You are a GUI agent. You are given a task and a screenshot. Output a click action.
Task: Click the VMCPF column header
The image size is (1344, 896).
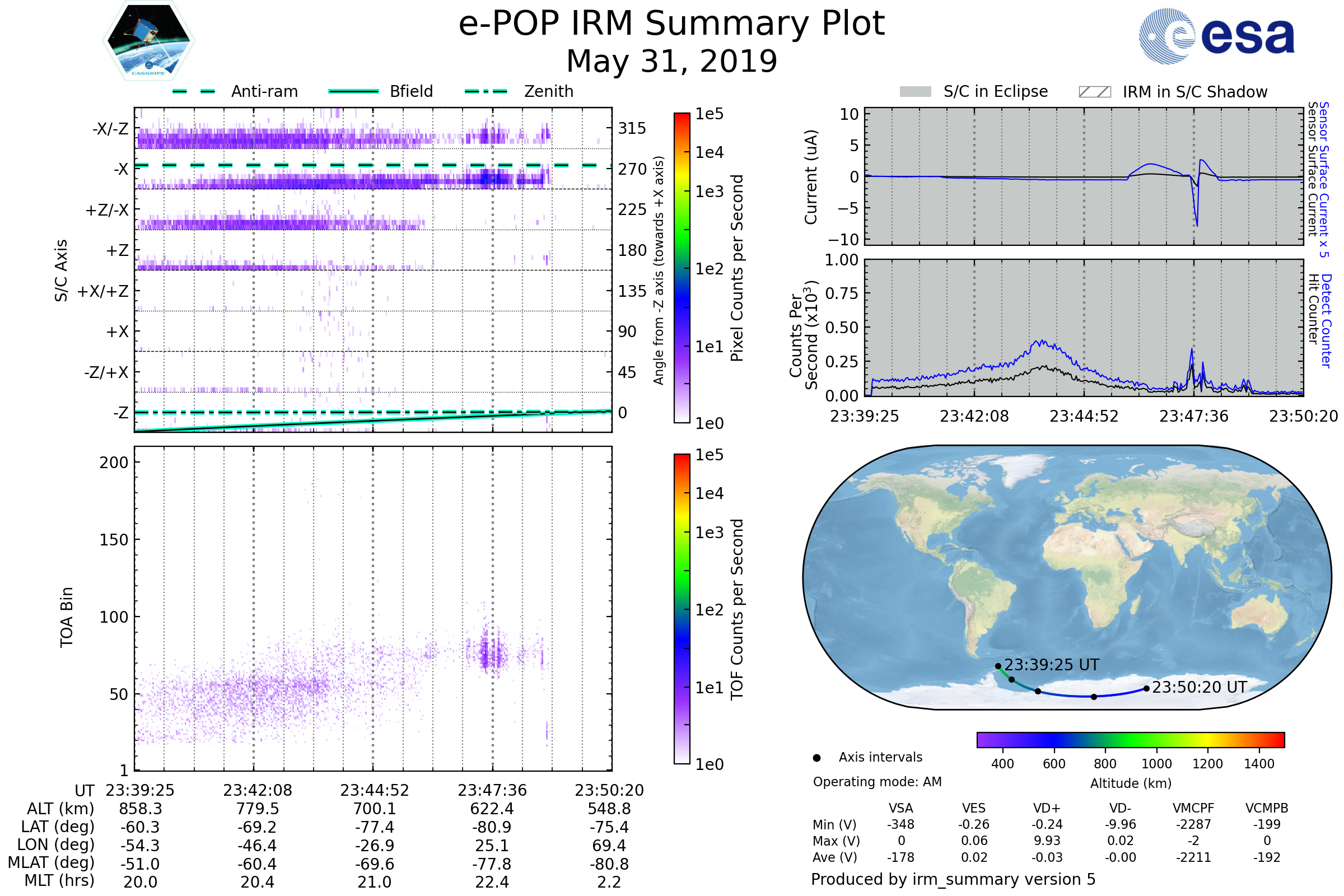[x=1193, y=808]
